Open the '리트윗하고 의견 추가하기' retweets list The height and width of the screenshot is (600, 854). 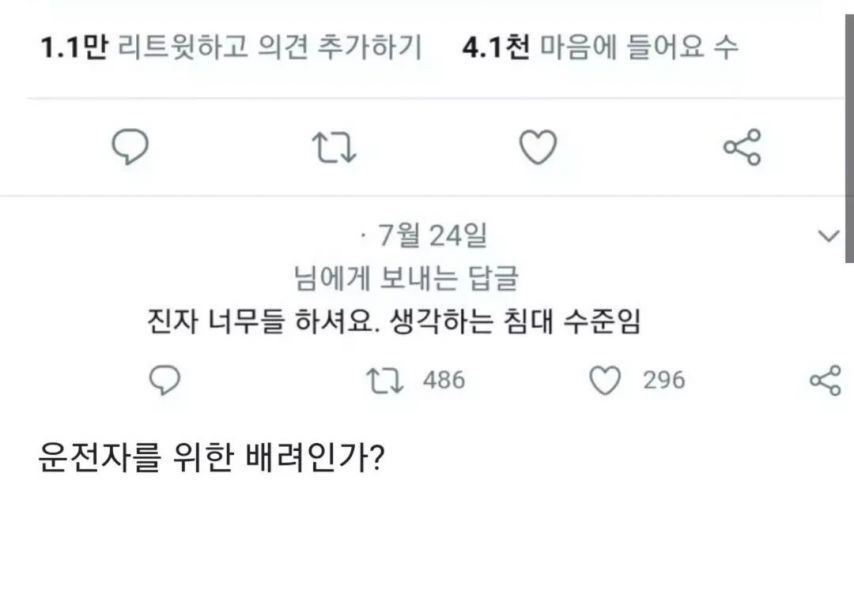tap(268, 47)
